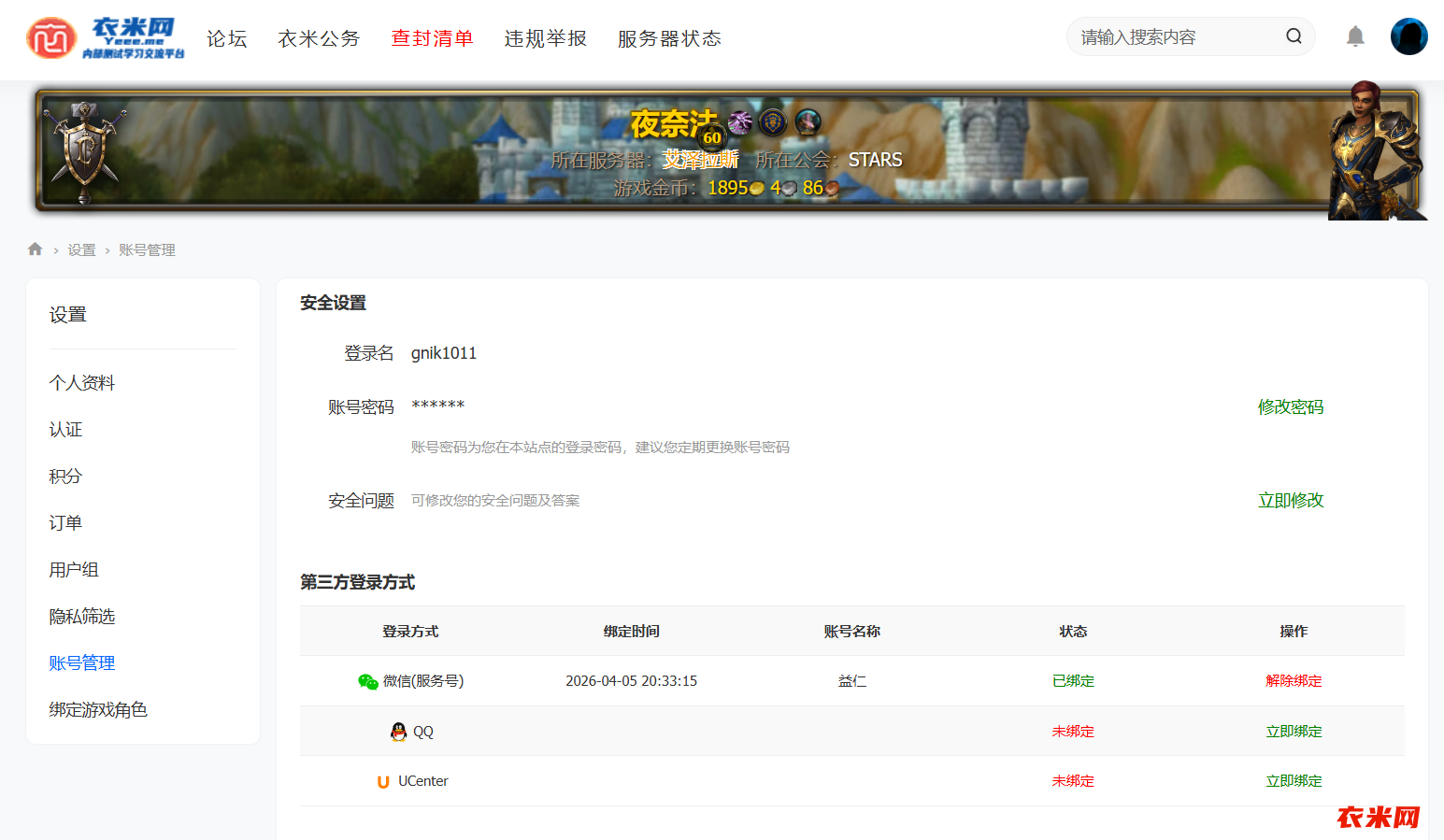
Task: Select 用户组 in settings sidebar
Action: click(74, 570)
